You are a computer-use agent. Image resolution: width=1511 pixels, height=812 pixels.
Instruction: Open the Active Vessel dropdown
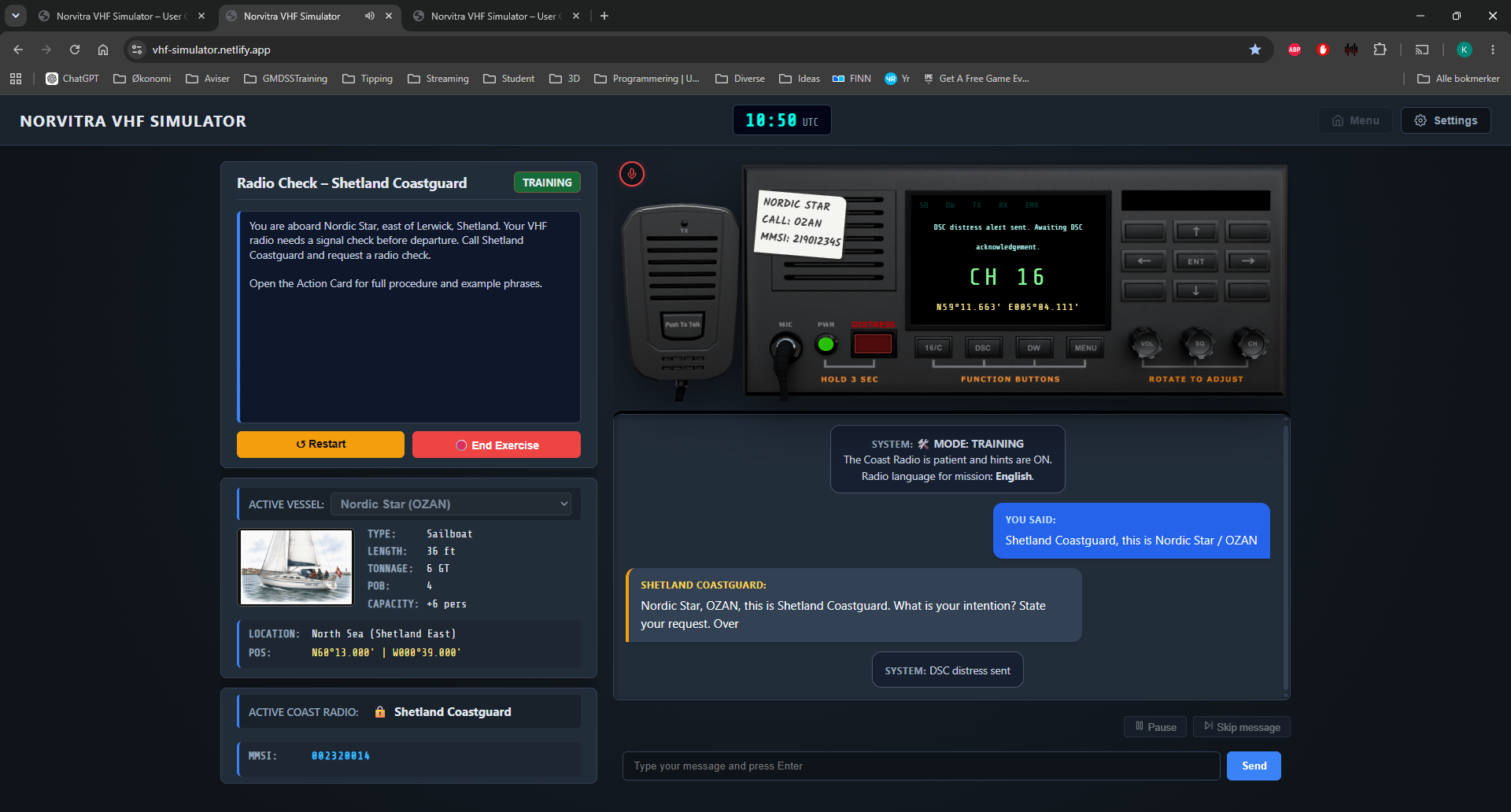(x=451, y=504)
